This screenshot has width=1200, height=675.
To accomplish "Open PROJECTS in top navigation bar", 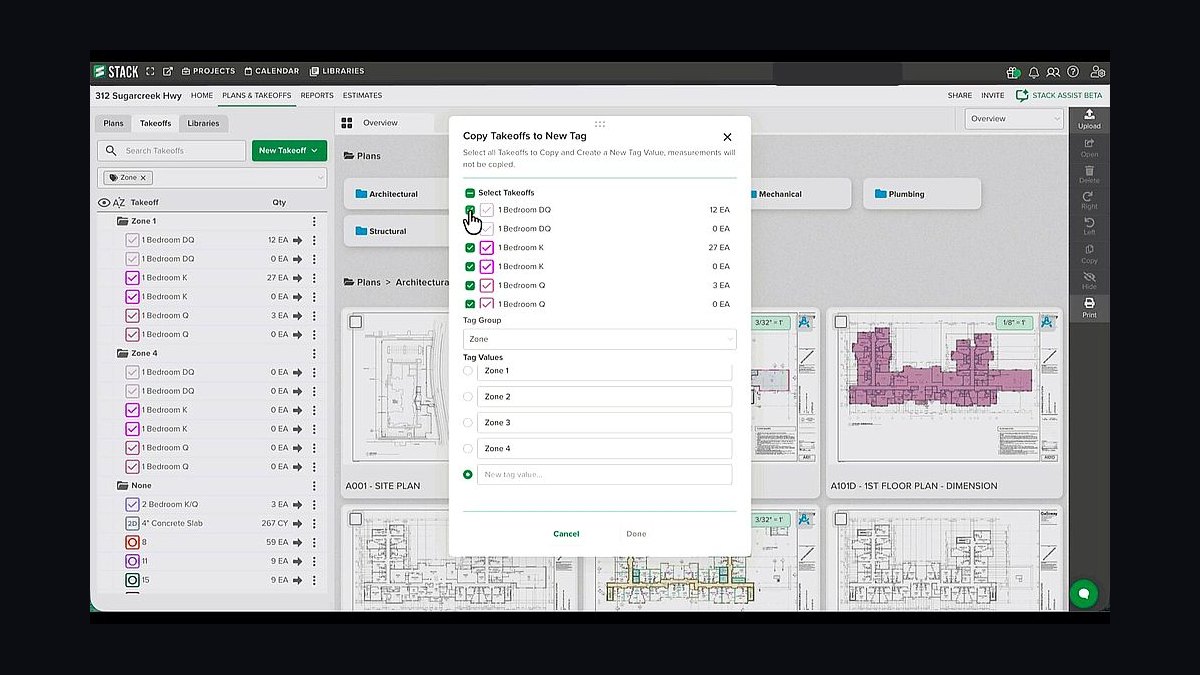I will click(x=207, y=71).
